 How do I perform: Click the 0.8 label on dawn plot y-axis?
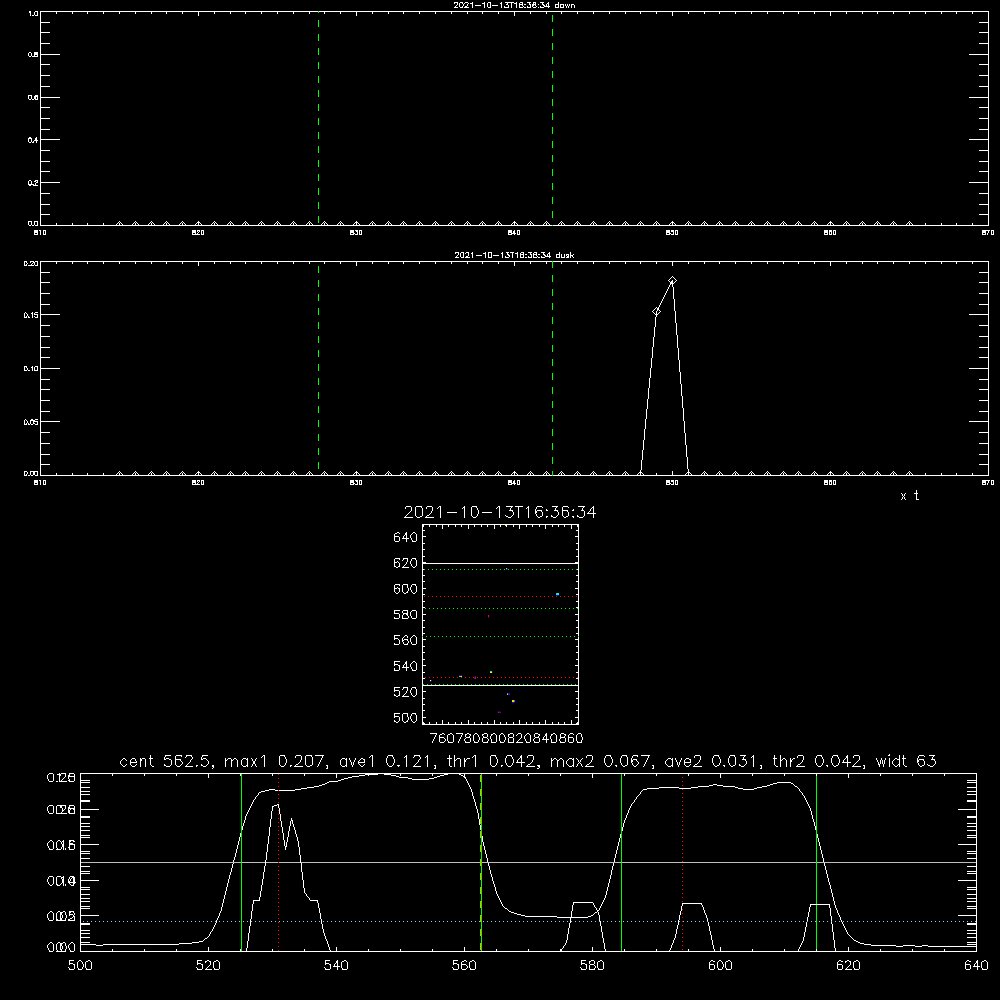[x=33, y=55]
